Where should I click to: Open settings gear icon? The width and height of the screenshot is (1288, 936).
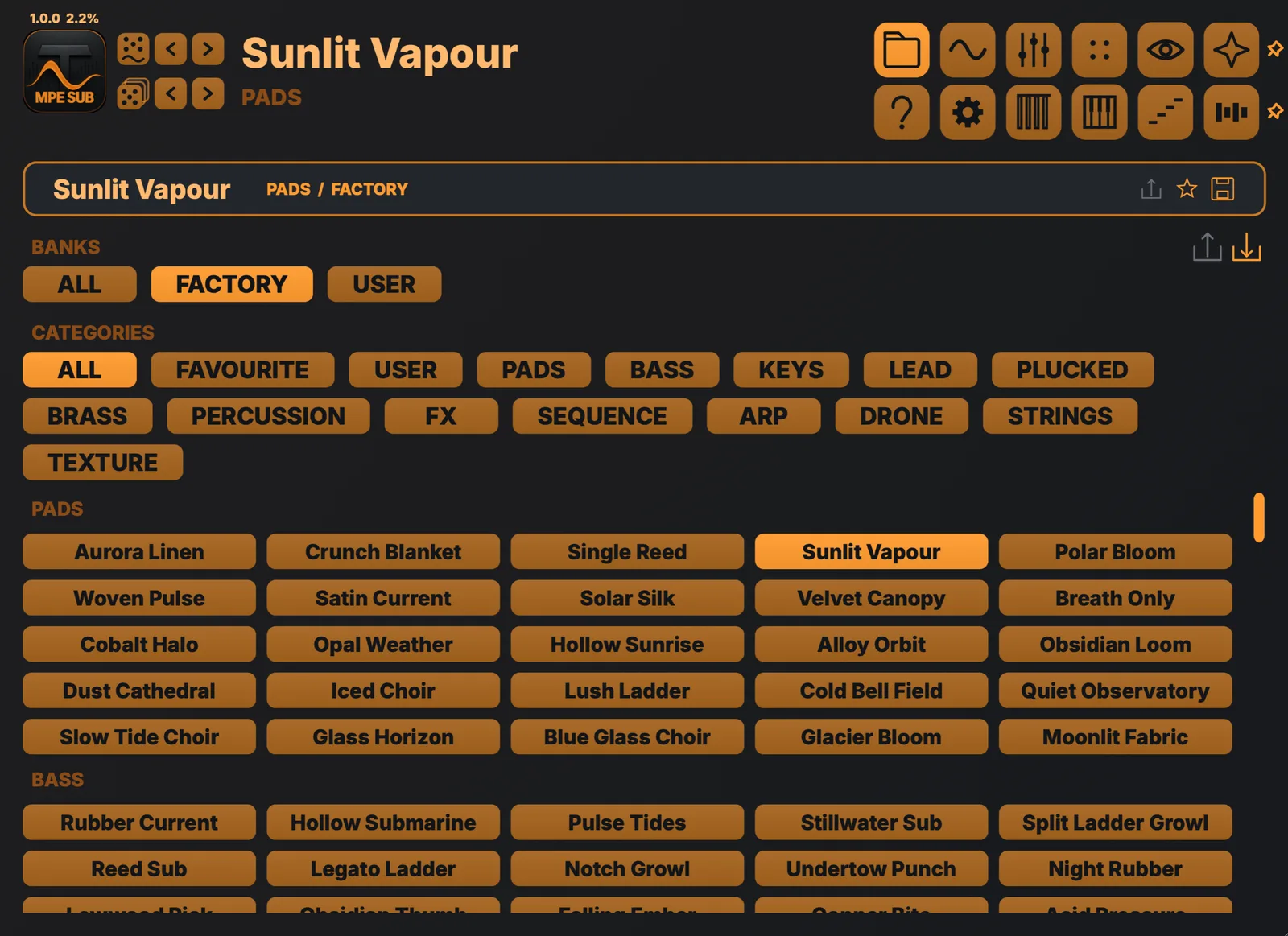coord(968,112)
